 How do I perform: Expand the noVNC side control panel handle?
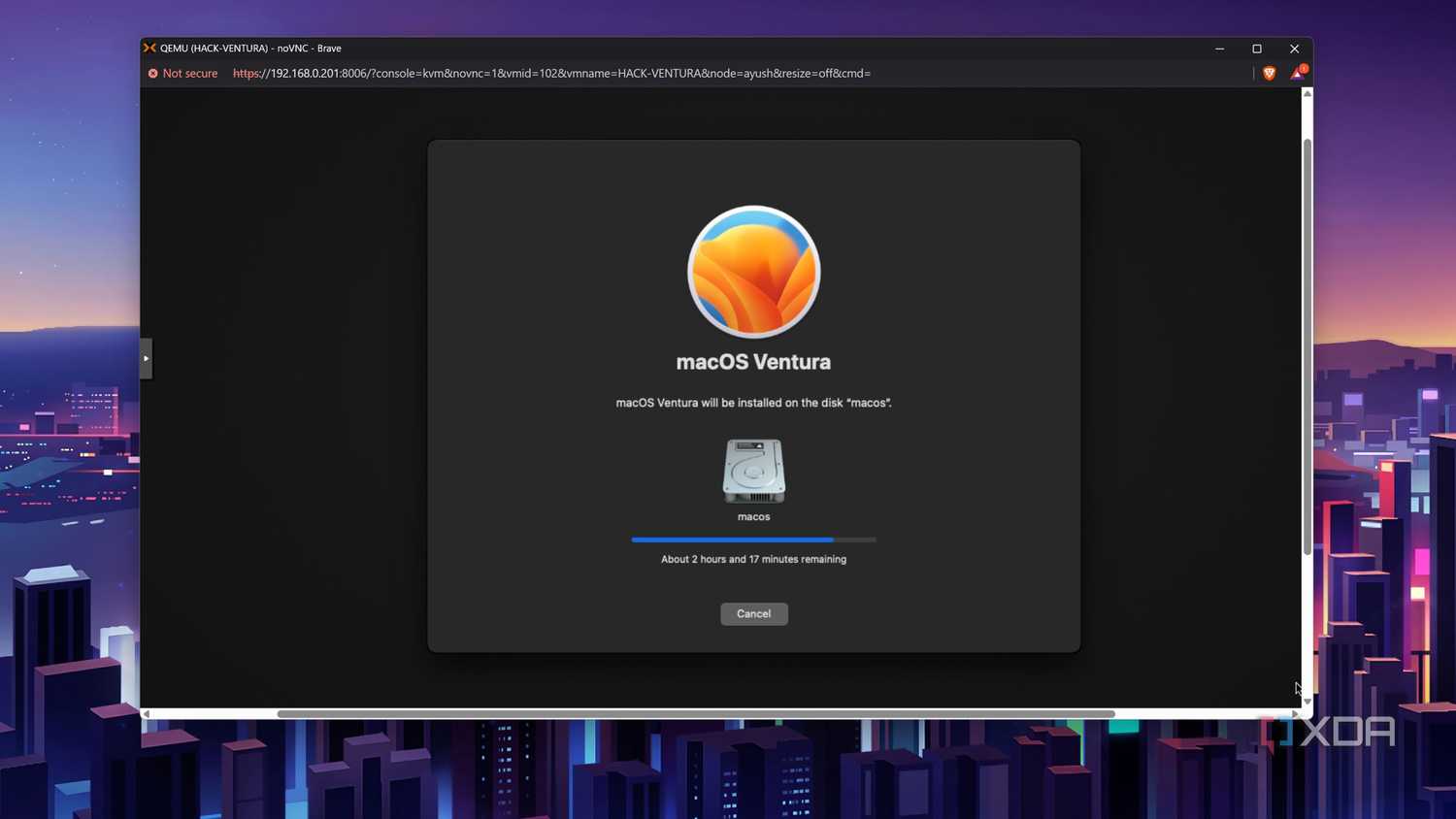point(146,358)
